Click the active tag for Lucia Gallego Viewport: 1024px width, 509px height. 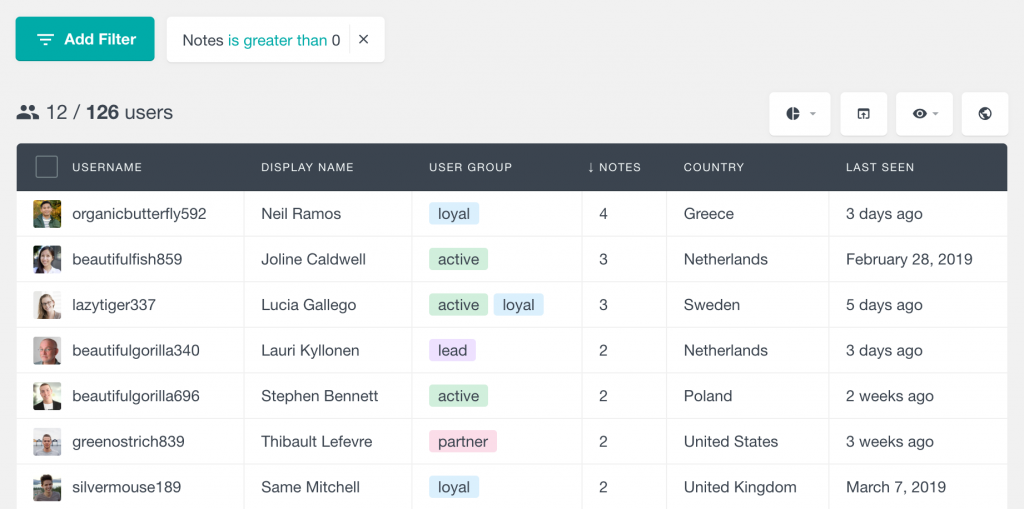(458, 305)
